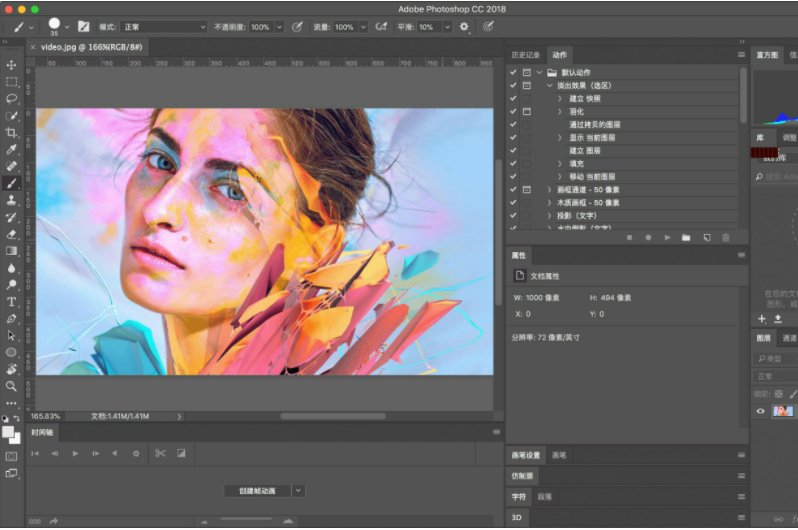Select the Zoom tool
Image resolution: width=798 pixels, height=530 pixels.
(12, 385)
